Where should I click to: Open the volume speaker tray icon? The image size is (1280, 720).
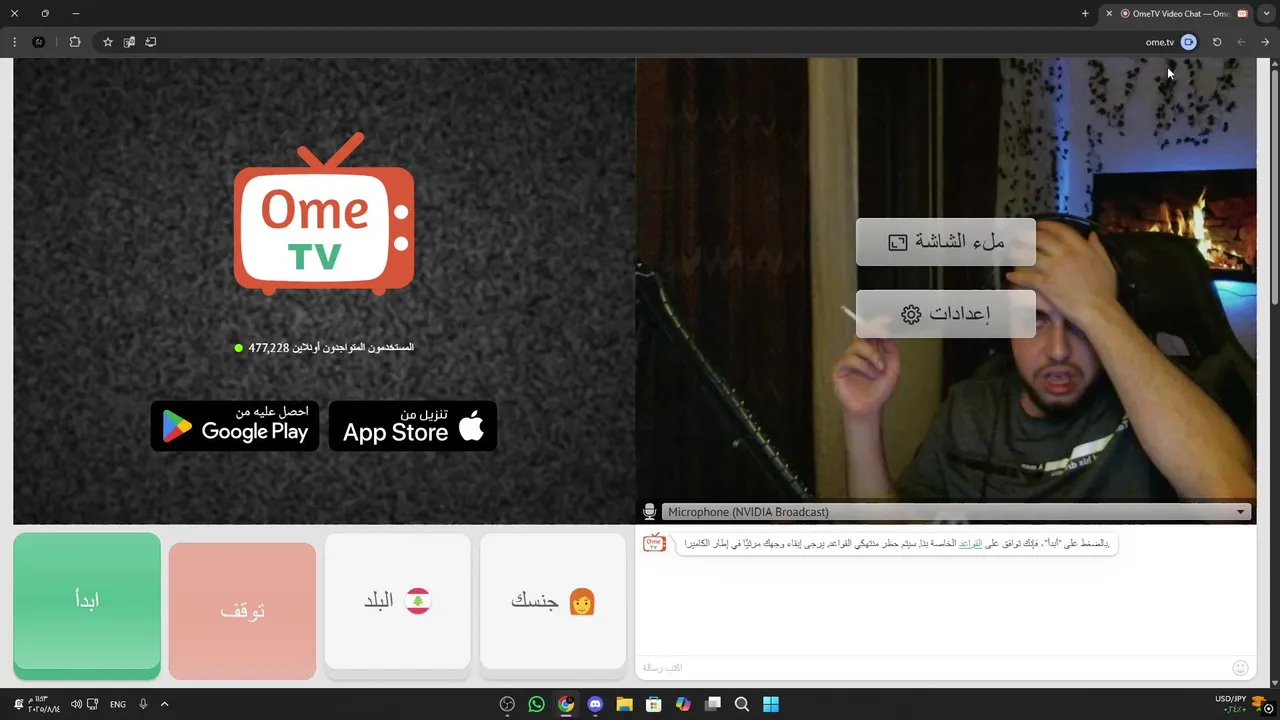click(x=76, y=704)
